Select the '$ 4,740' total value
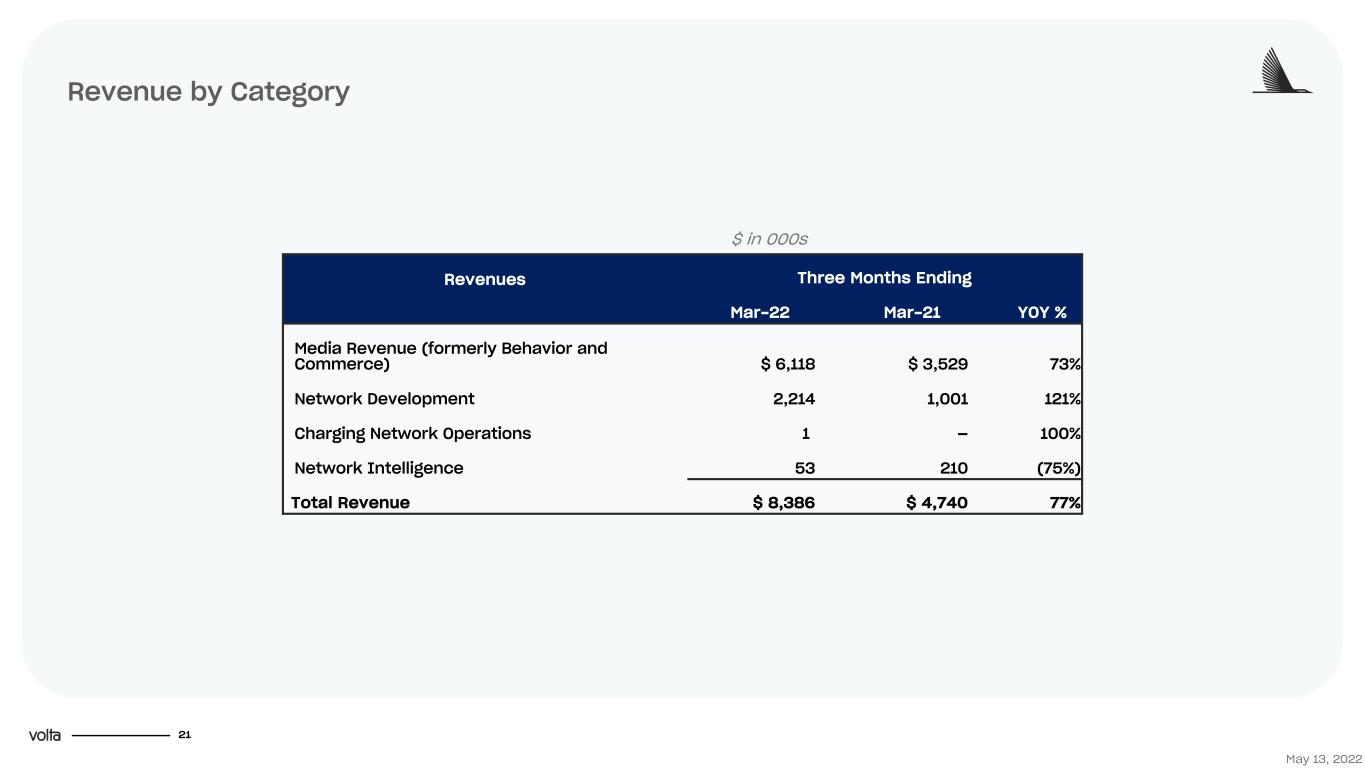 937,502
